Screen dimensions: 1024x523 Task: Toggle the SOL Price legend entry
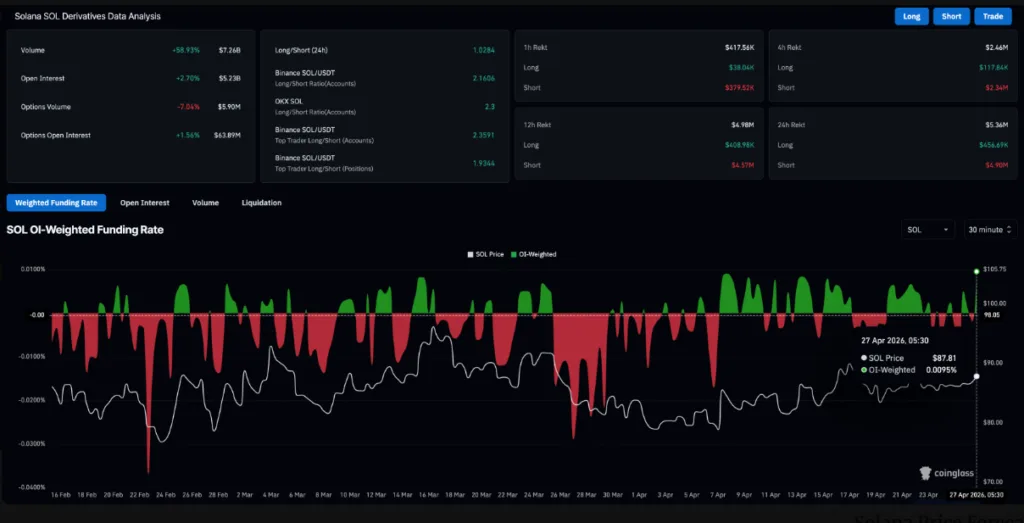coord(486,254)
